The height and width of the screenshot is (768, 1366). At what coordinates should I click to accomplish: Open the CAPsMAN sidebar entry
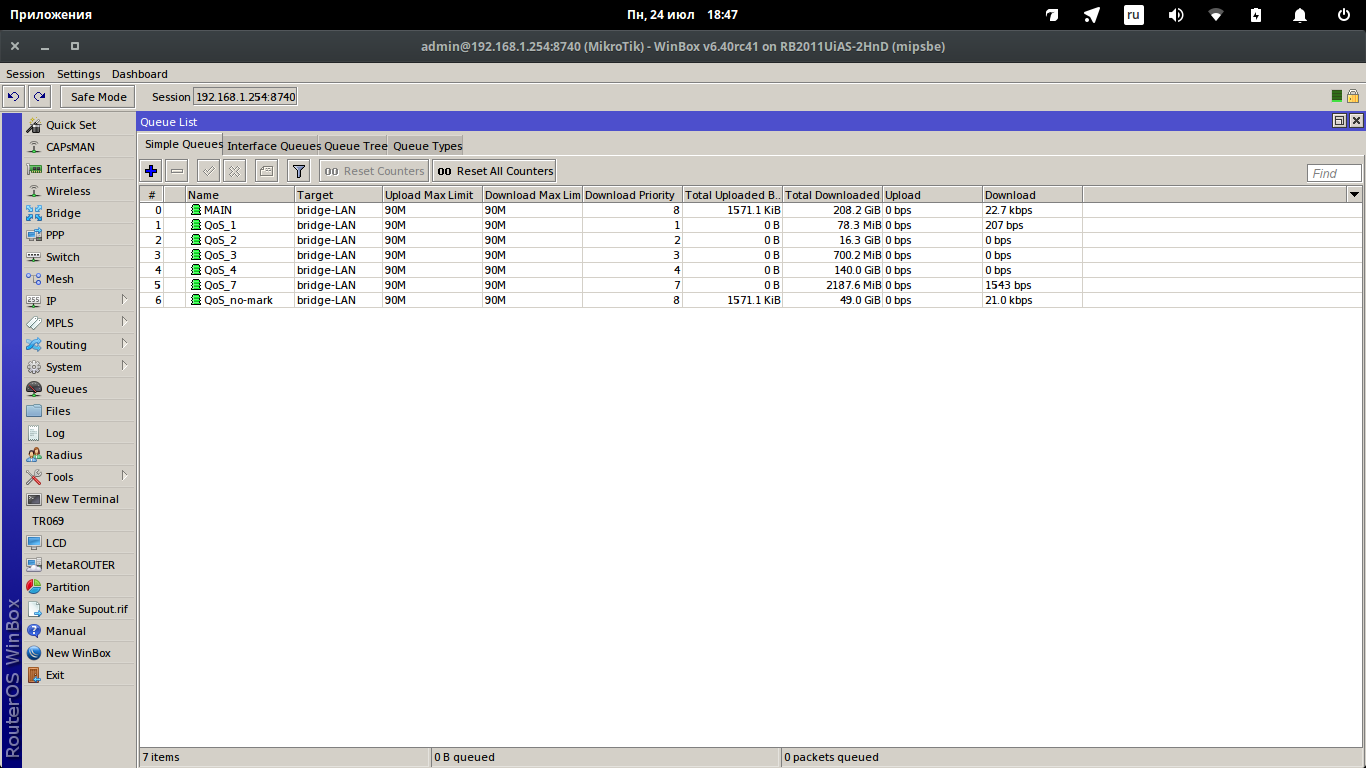point(79,147)
